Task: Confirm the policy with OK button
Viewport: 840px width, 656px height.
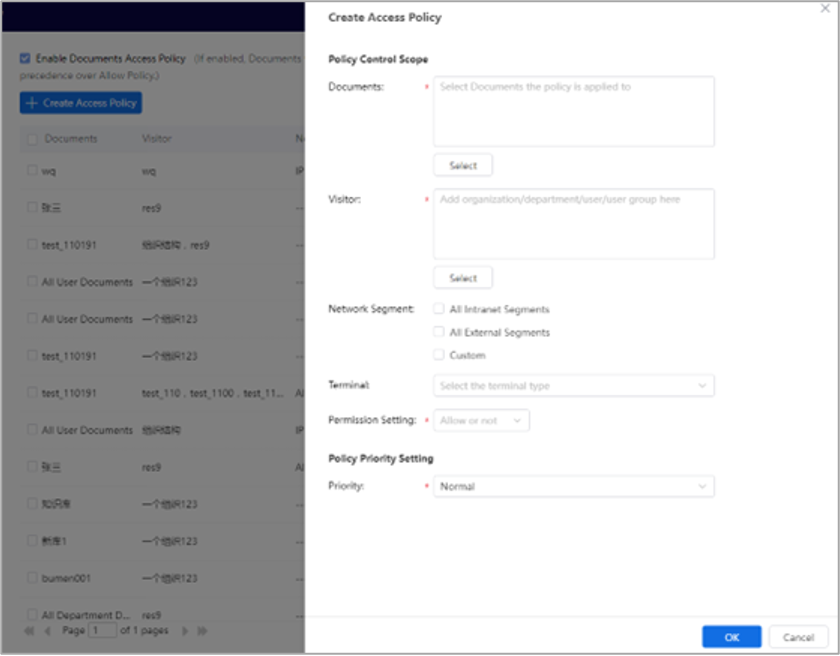Action: tap(731, 637)
